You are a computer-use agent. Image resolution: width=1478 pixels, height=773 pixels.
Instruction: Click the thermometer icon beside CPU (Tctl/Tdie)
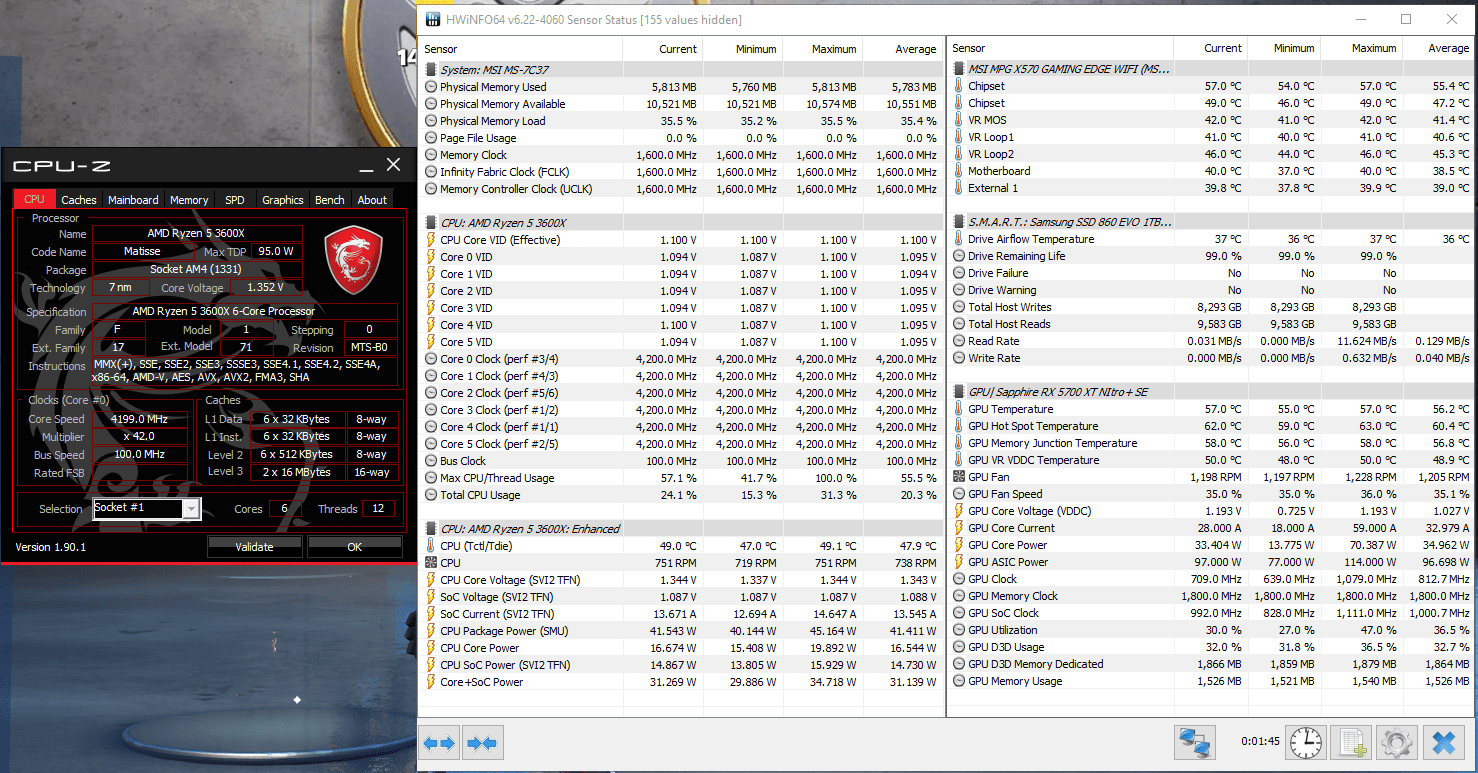tap(431, 546)
